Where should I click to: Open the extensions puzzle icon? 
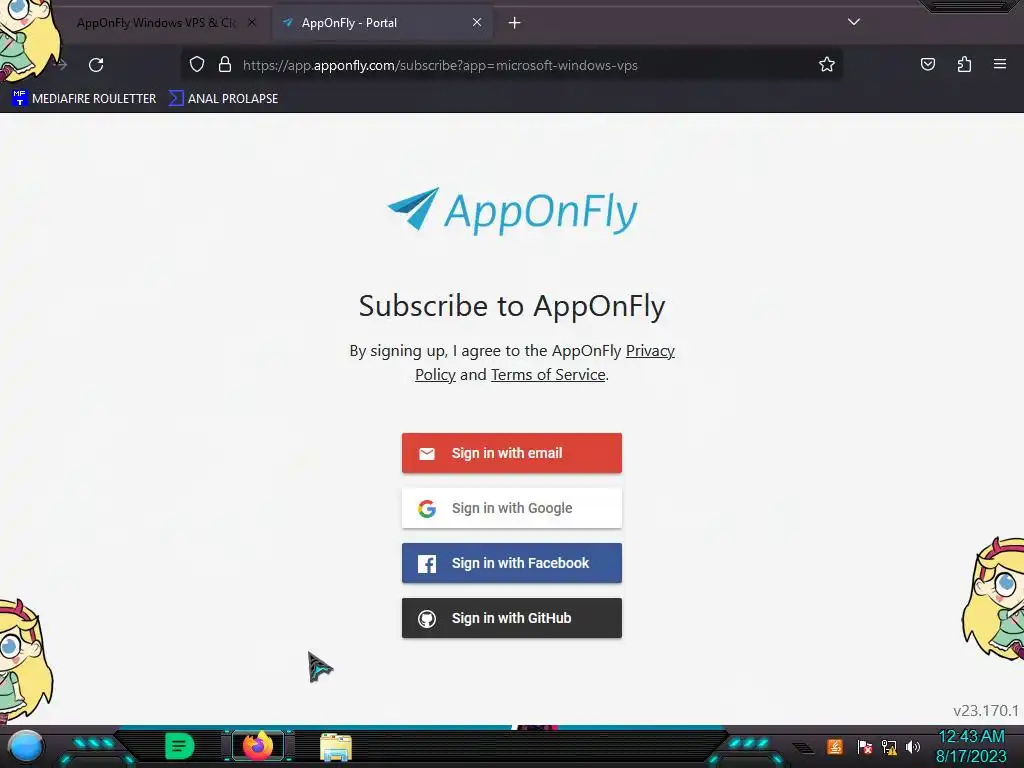pyautogui.click(x=964, y=64)
